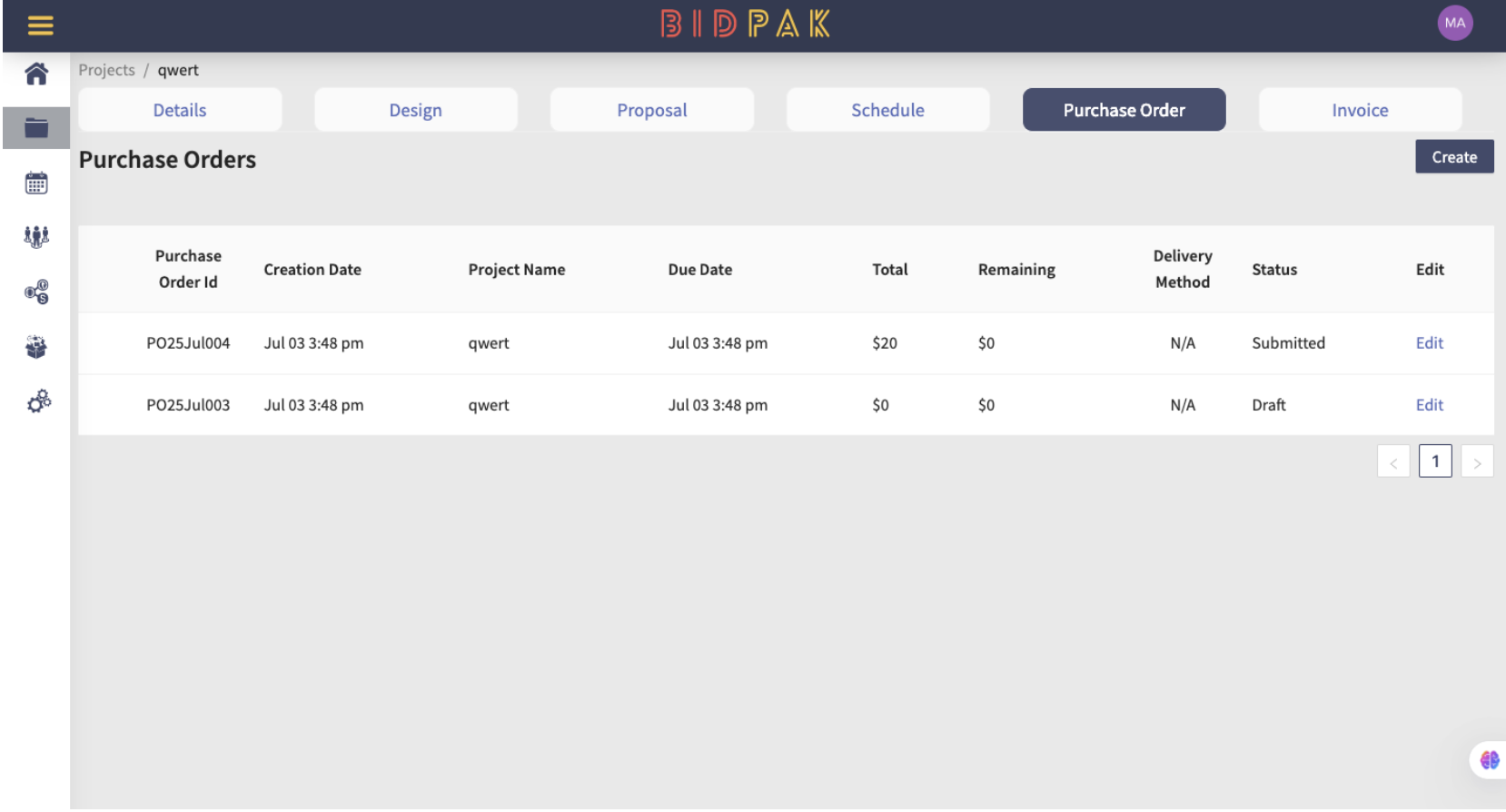Edit purchase order PO25Jul004
Screen dimensions: 1506x812
point(1429,343)
